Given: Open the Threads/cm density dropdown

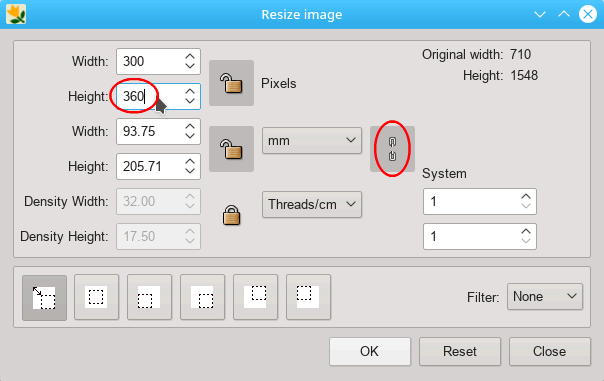Looking at the screenshot, I should [x=312, y=204].
